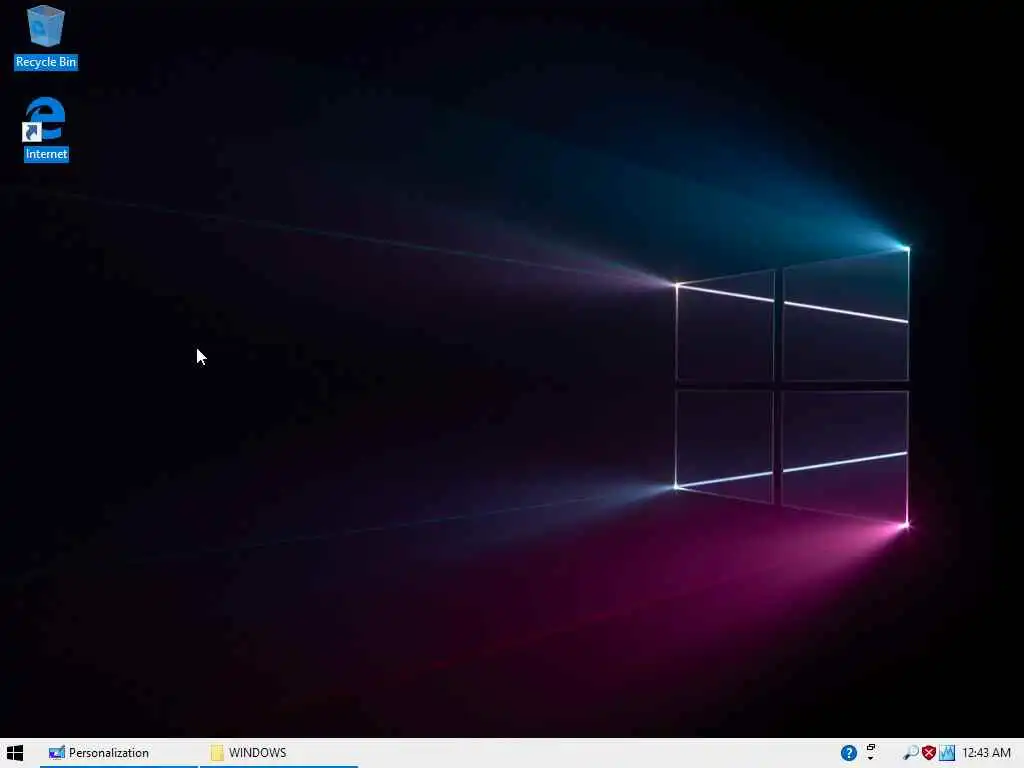Select the Recycle Bin desktop icon

pyautogui.click(x=46, y=36)
